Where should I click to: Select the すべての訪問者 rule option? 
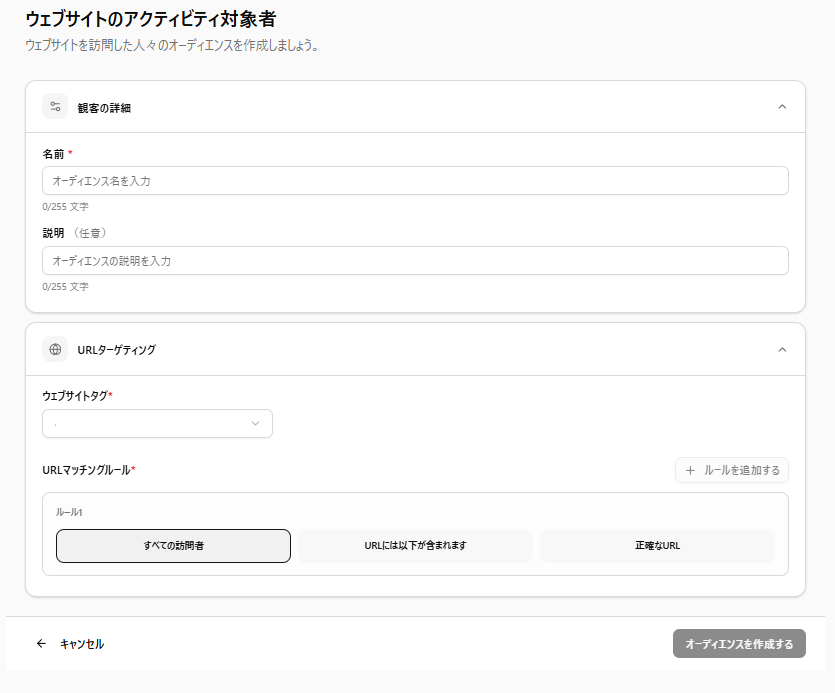(x=173, y=546)
